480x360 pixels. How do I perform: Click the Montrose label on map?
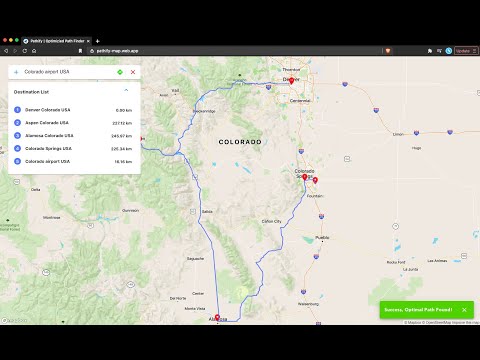pos(52,217)
